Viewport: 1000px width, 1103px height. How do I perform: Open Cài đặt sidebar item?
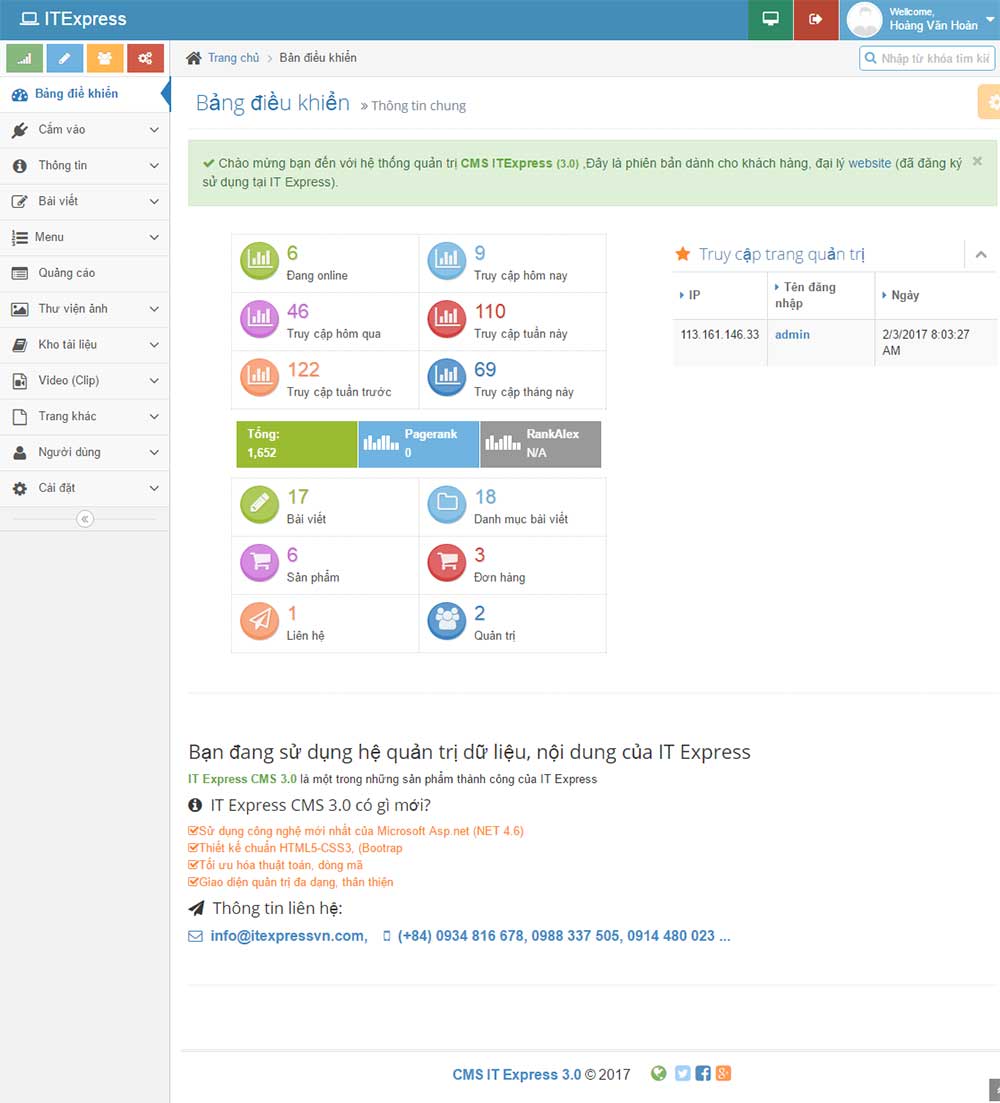[x=84, y=488]
